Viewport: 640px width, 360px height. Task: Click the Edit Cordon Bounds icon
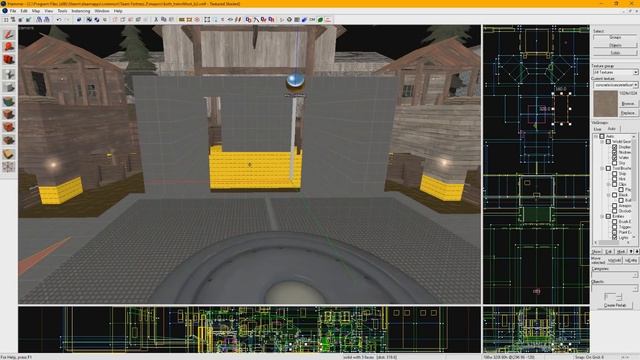(x=189, y=20)
